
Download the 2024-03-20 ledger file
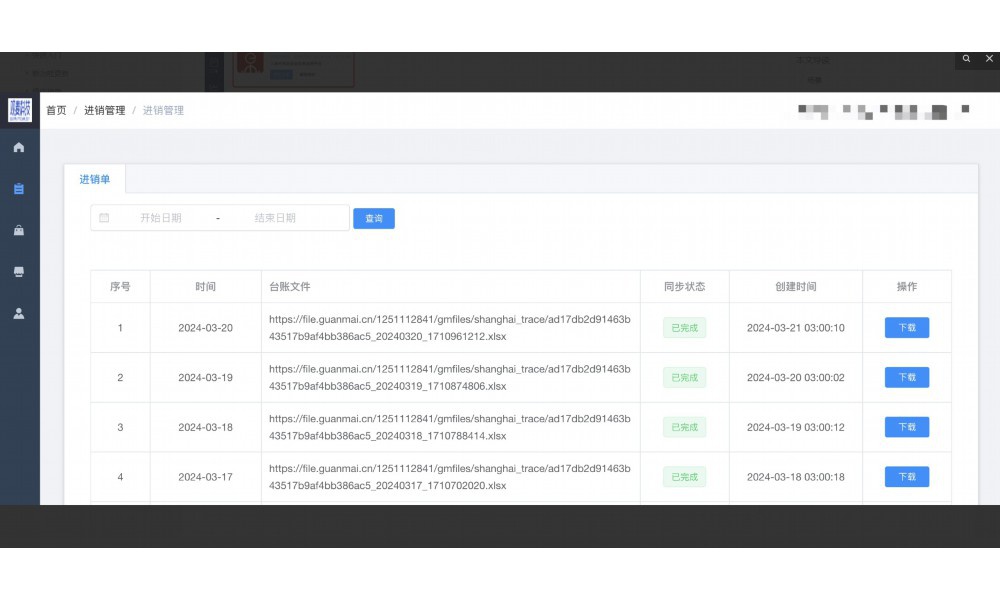click(906, 328)
